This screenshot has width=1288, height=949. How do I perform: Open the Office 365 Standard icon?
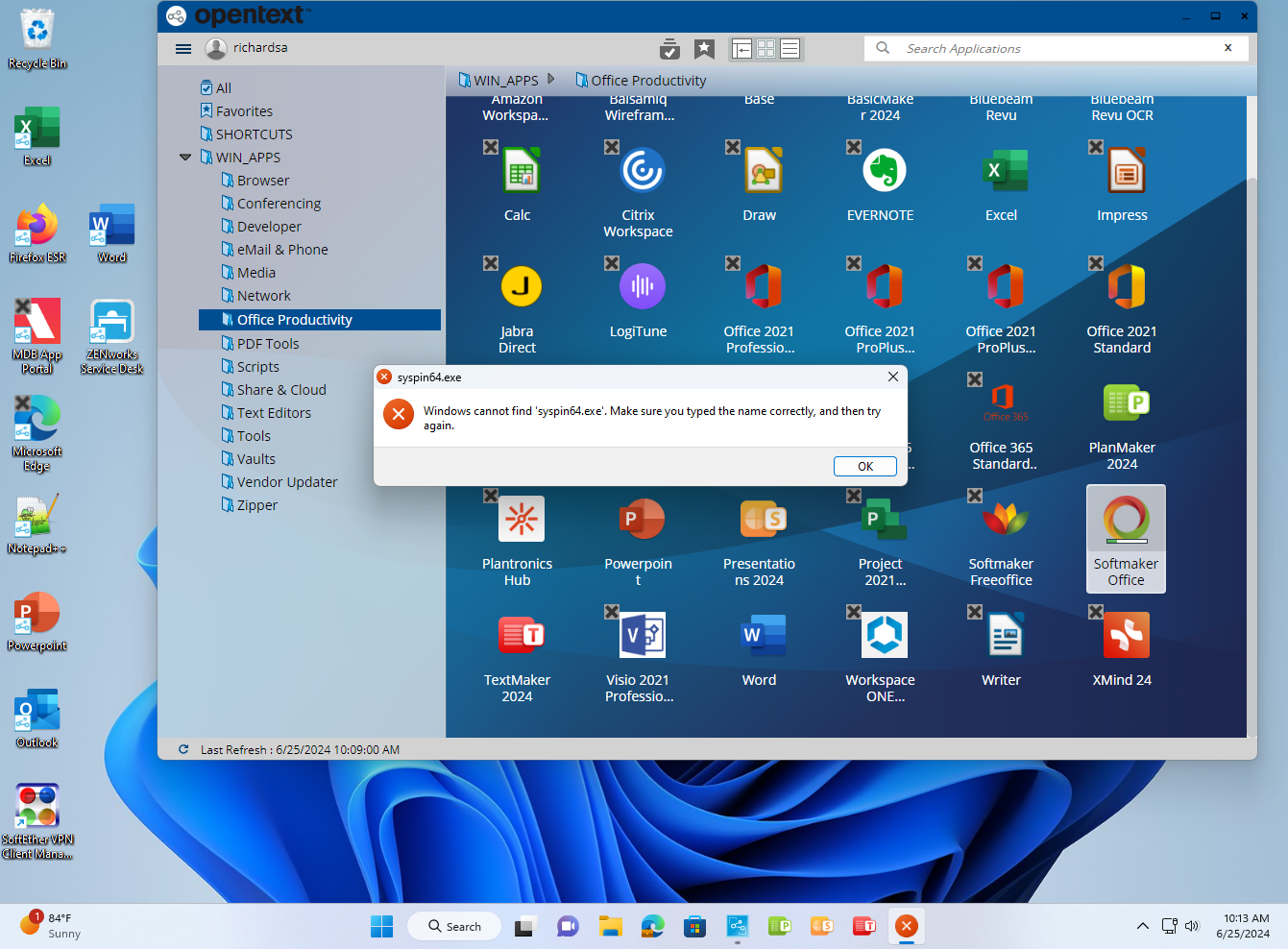1005,402
